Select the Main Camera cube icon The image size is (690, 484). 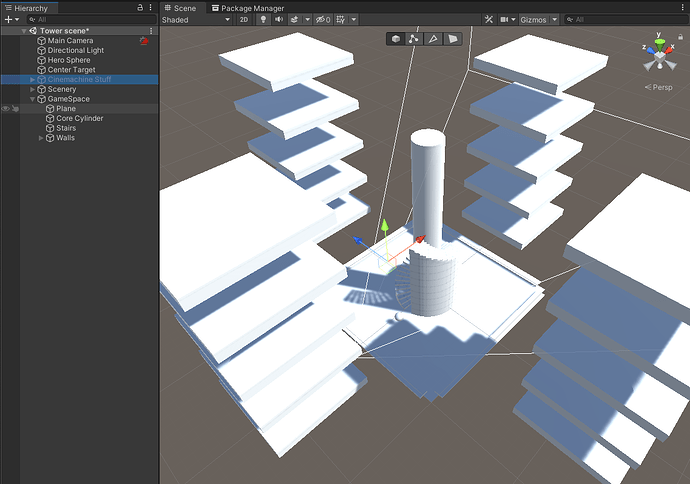[41, 40]
